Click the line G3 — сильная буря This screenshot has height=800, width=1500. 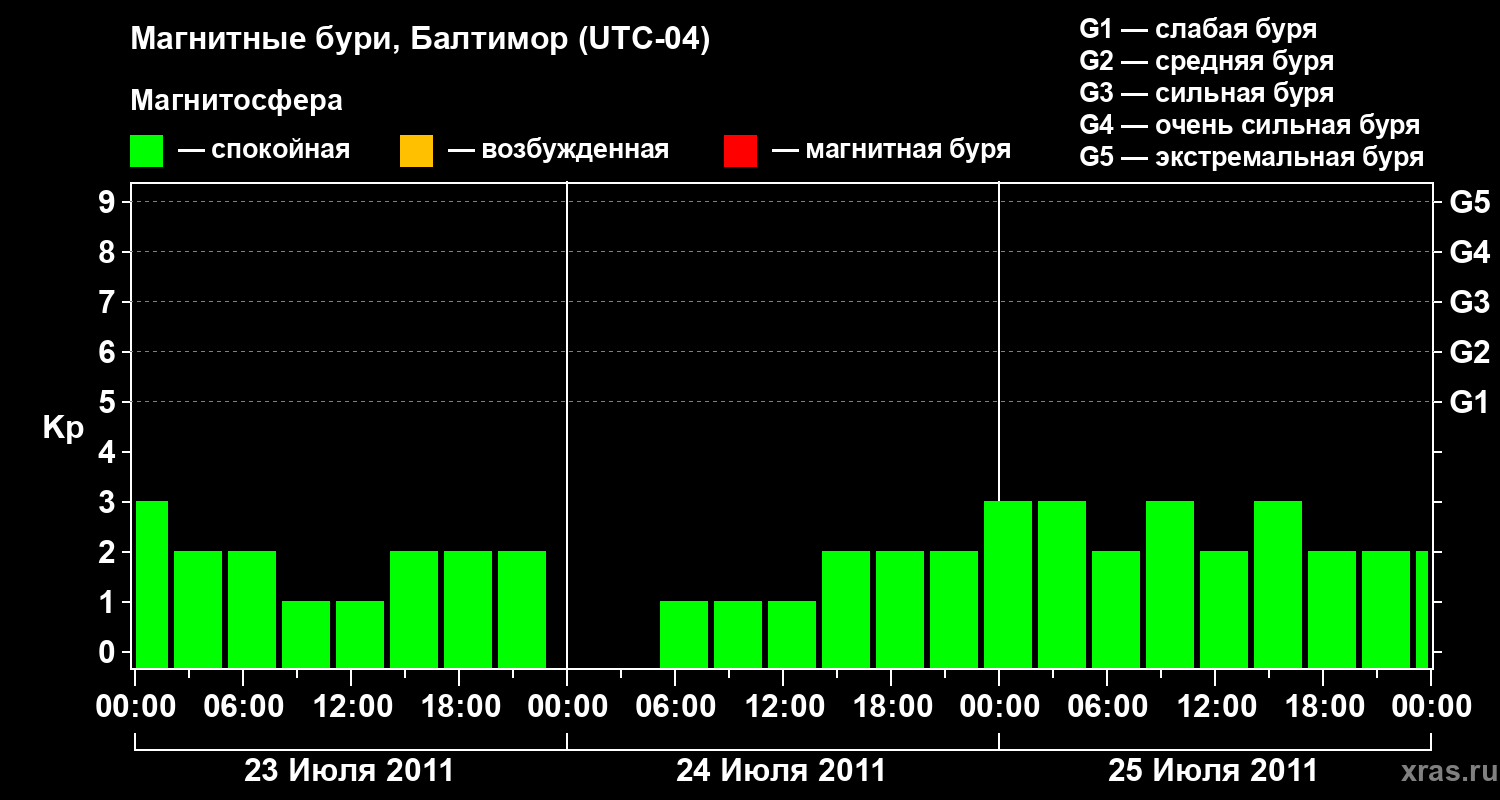point(1206,93)
